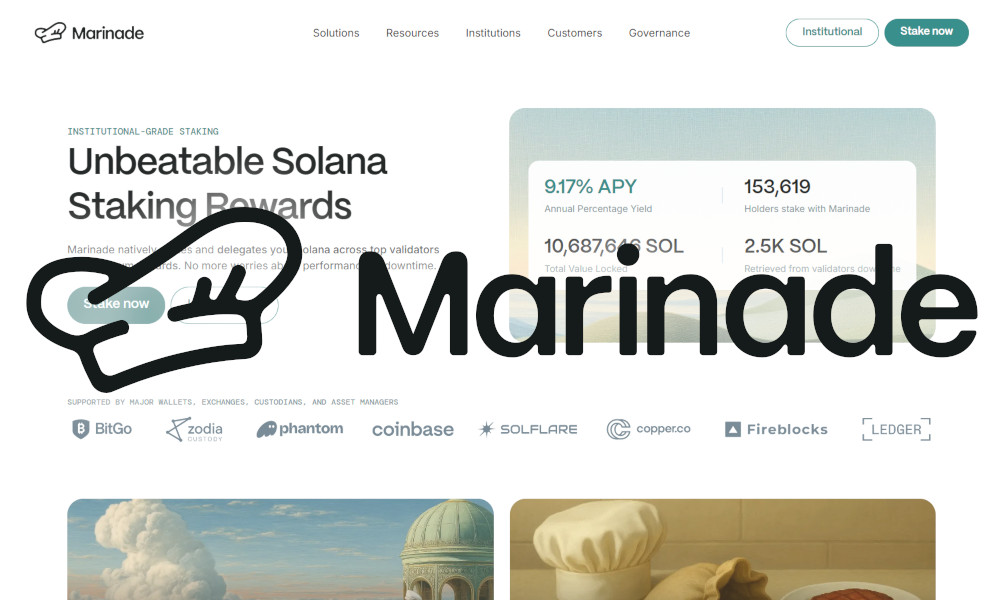Open the Governance navigation menu
Viewport: 1000px width, 600px height.
point(659,33)
